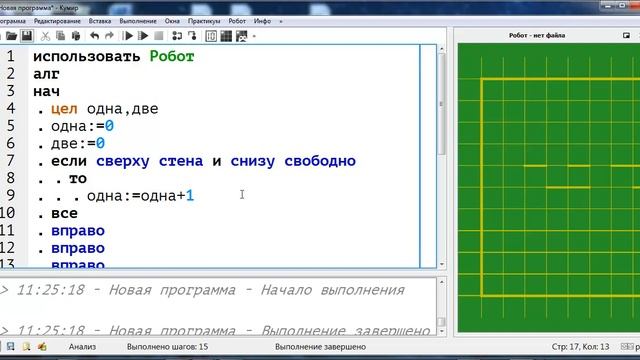Click the 'то' keyword on line 8

78,178
